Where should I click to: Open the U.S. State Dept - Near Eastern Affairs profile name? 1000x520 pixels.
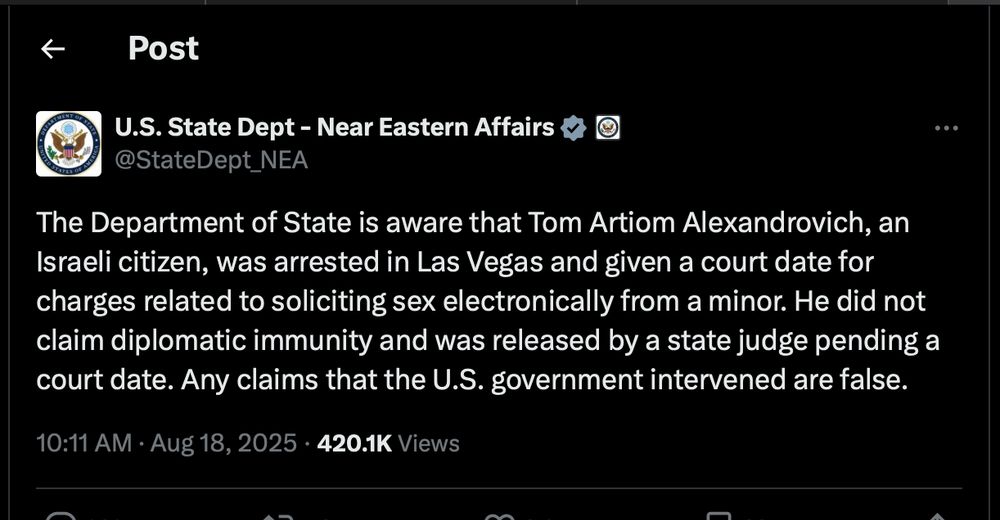coord(334,128)
